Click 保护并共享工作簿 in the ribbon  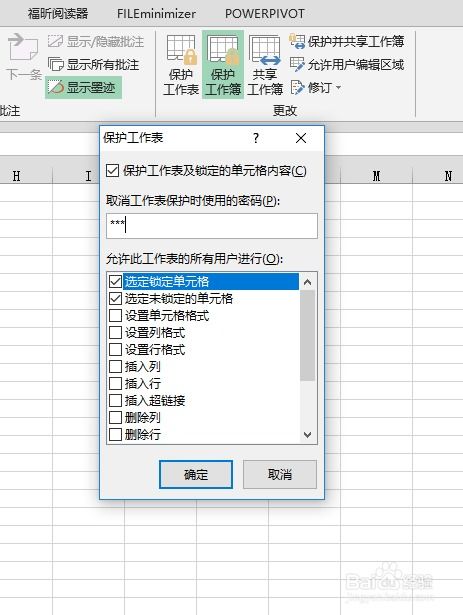[347, 41]
